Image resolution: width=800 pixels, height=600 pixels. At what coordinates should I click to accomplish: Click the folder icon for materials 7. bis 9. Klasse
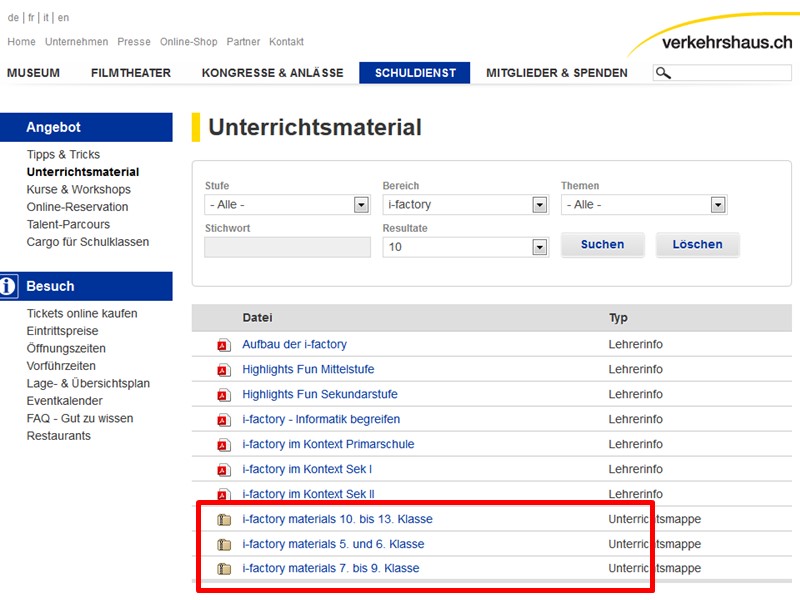pyautogui.click(x=224, y=569)
